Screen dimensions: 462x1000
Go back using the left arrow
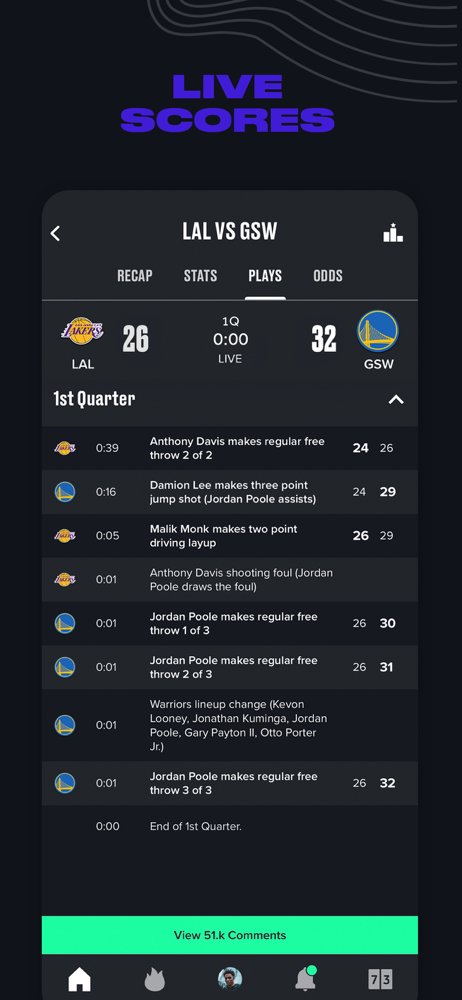point(56,233)
